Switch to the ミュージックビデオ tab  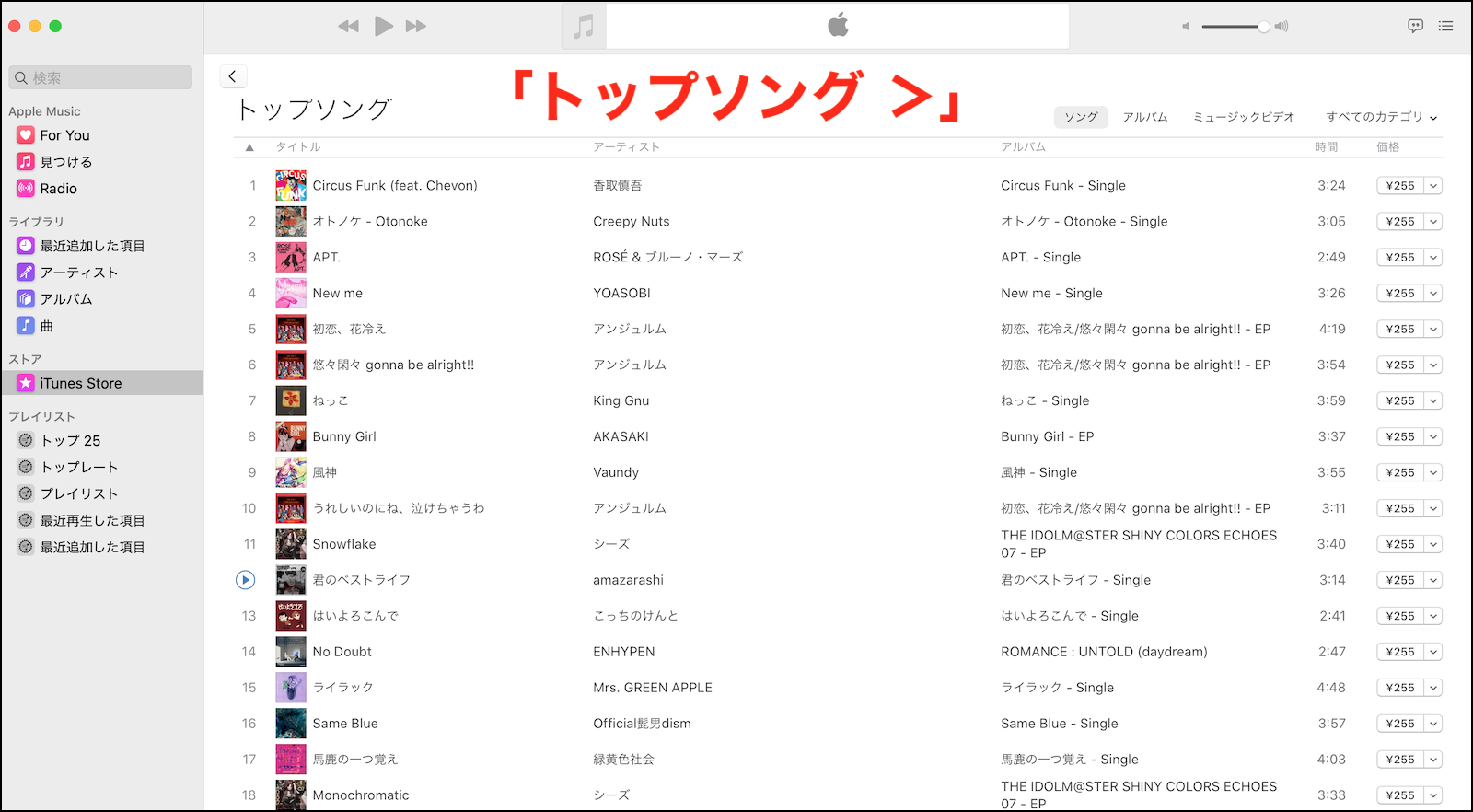[1244, 117]
